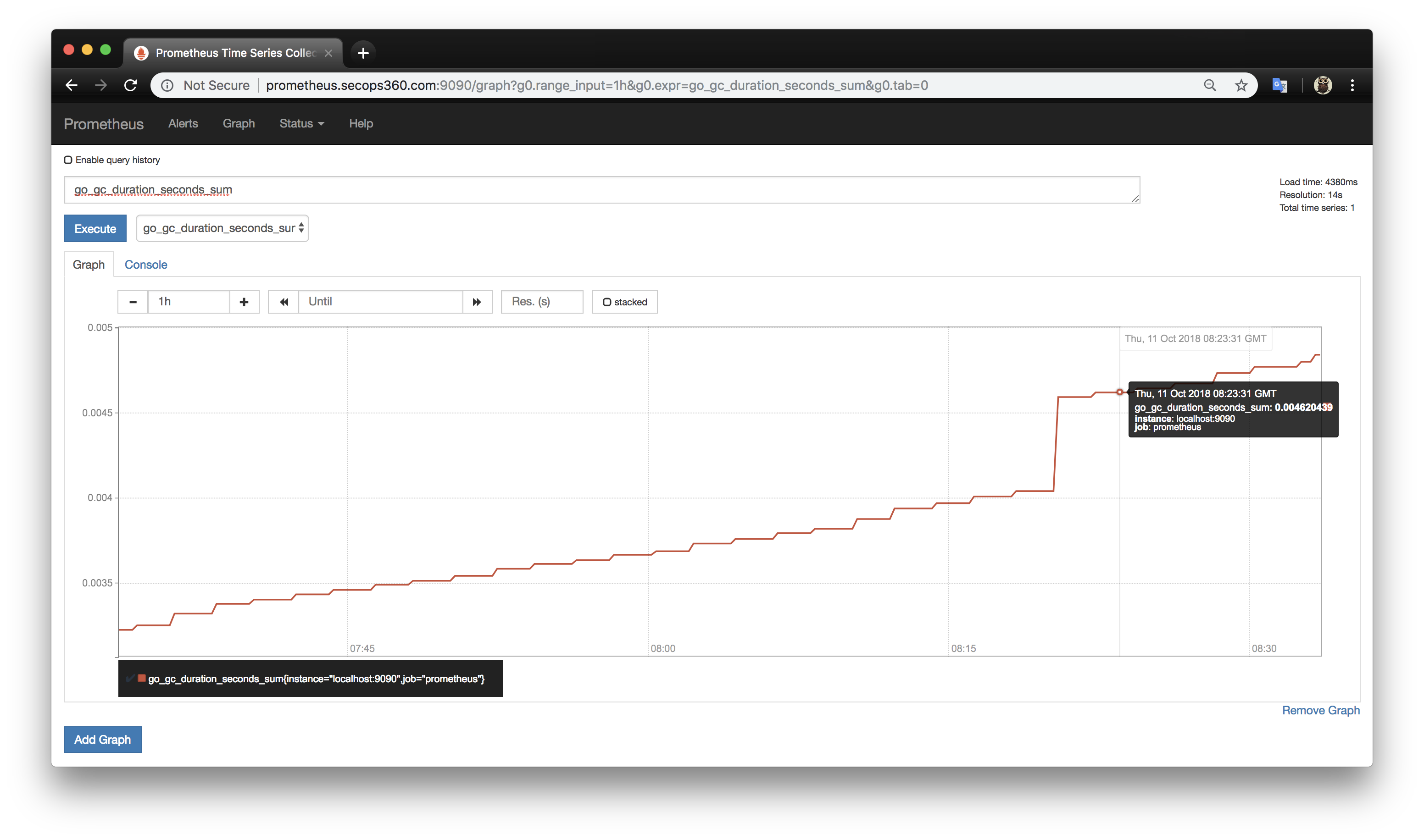
Task: Advance the end time forward
Action: [477, 302]
